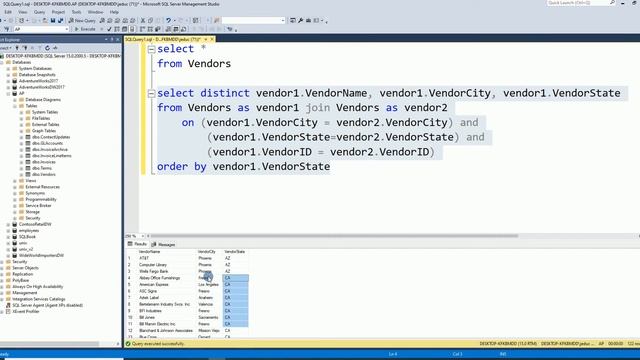Open the Tools menu

click(76, 12)
